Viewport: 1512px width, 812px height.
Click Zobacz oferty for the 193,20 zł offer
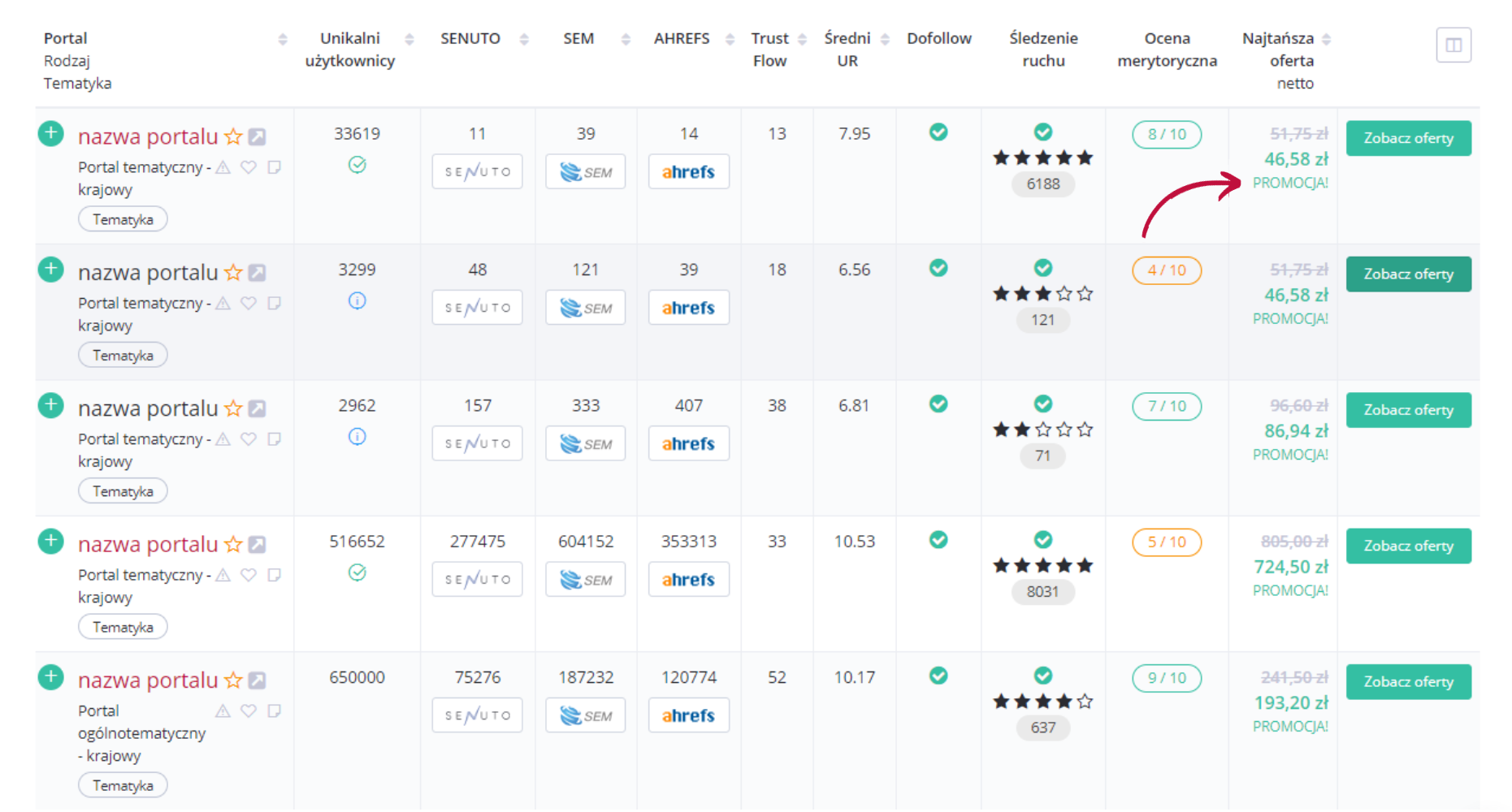(1408, 682)
